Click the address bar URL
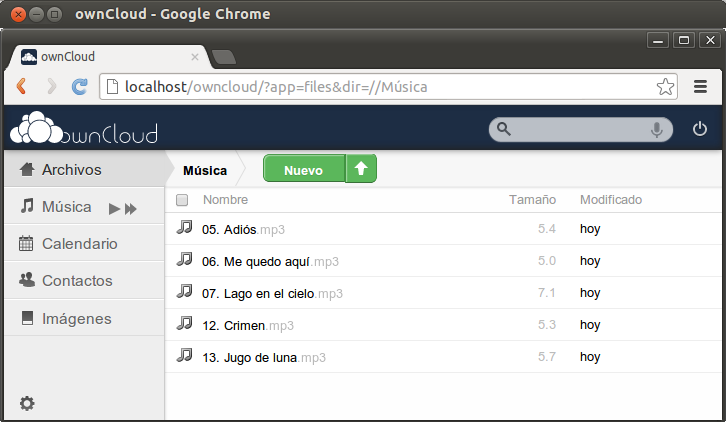726x422 pixels. click(276, 87)
